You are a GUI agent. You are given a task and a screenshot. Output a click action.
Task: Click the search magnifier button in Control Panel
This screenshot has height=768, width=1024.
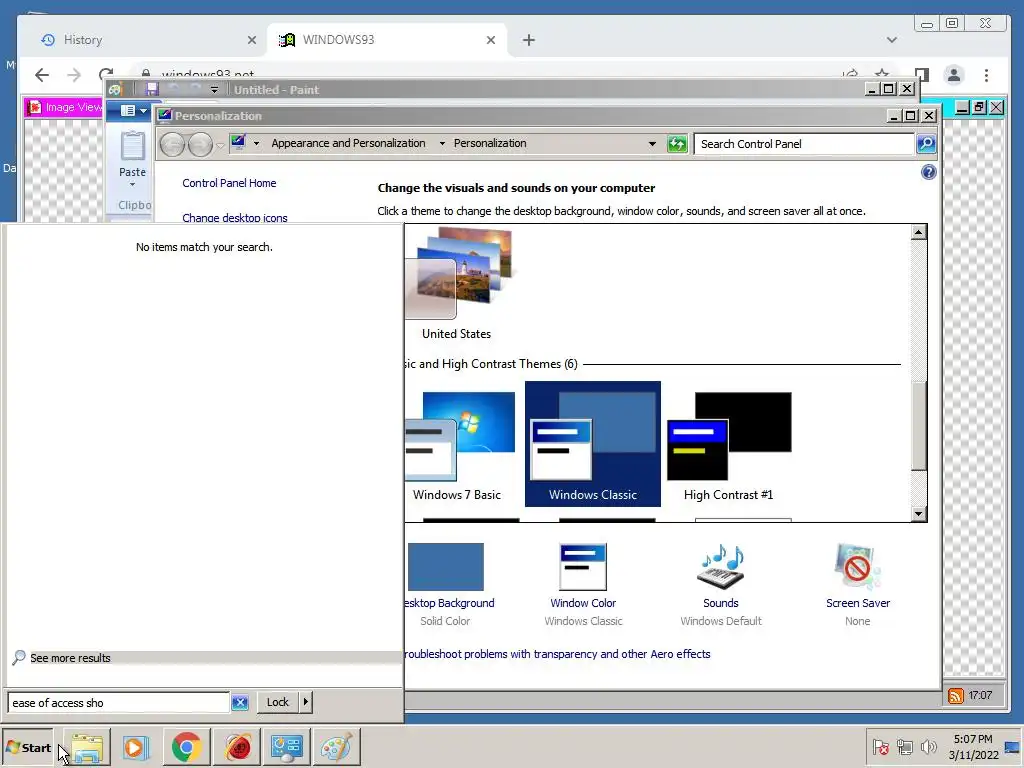926,144
